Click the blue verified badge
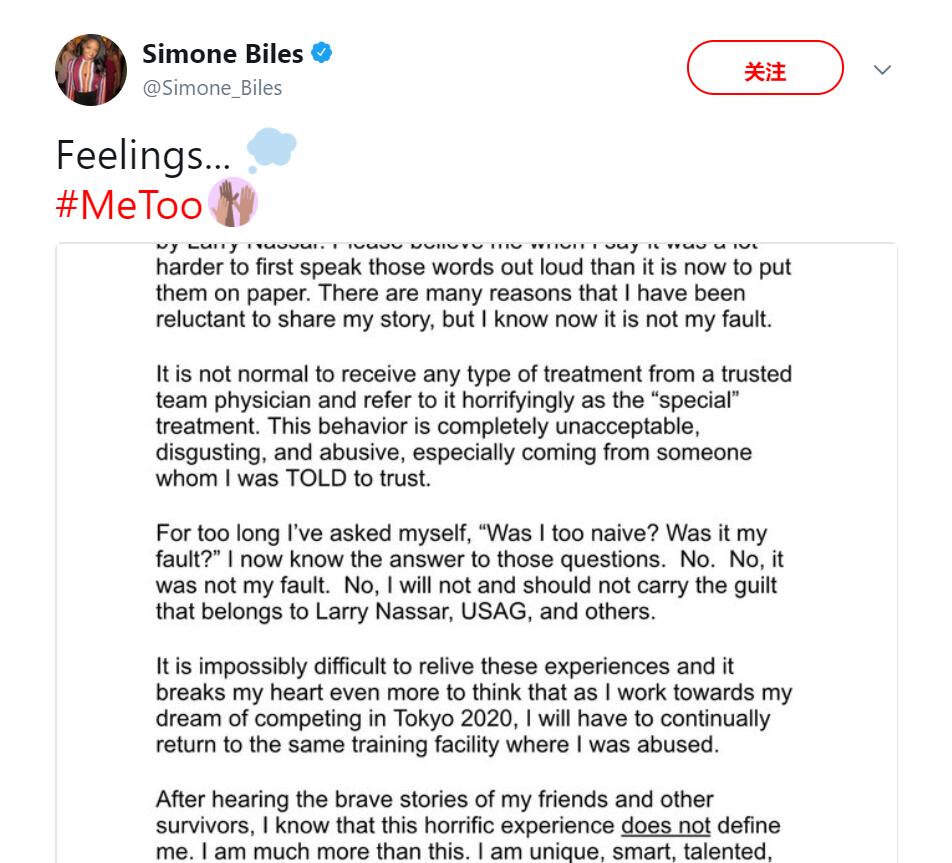This screenshot has width=952, height=863. click(x=321, y=53)
